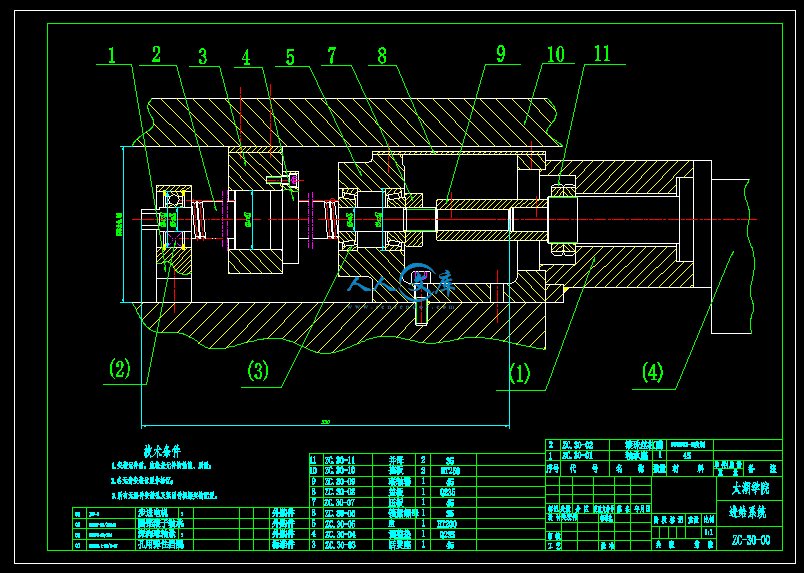The image size is (804, 573).
Task: Click part callout number 4 above the assembly
Action: pos(247,58)
